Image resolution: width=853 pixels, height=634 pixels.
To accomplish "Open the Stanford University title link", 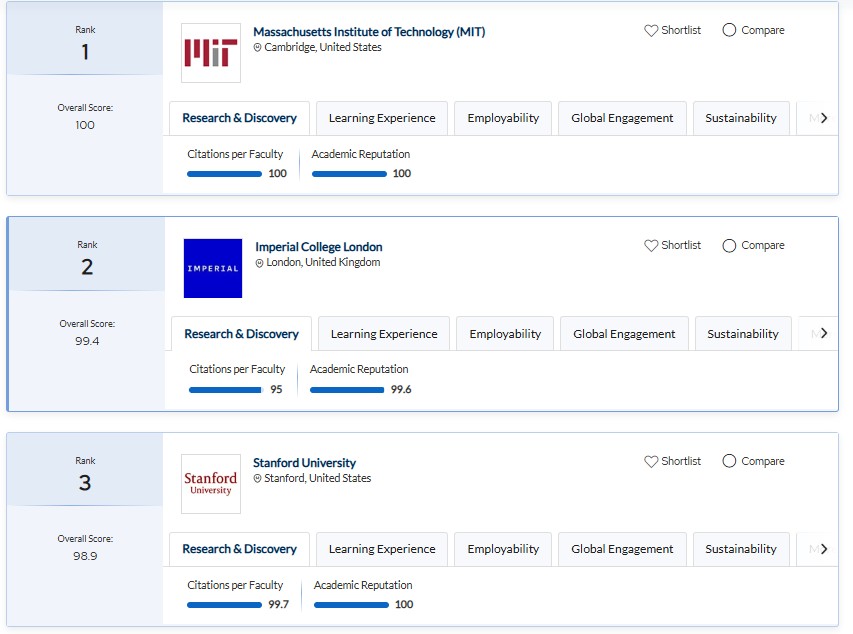I will pos(304,463).
